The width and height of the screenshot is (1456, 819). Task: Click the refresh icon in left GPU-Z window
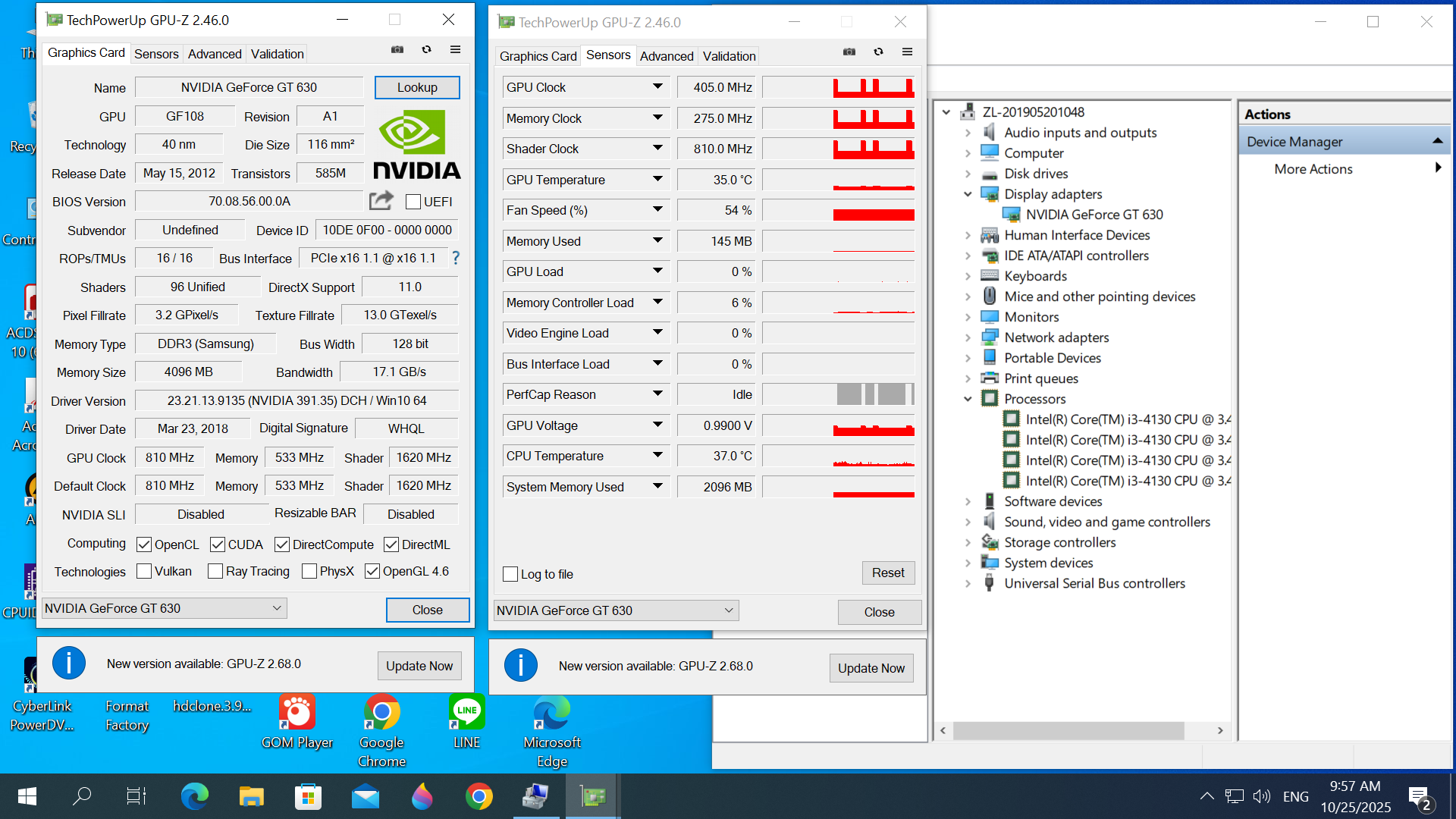coord(427,50)
